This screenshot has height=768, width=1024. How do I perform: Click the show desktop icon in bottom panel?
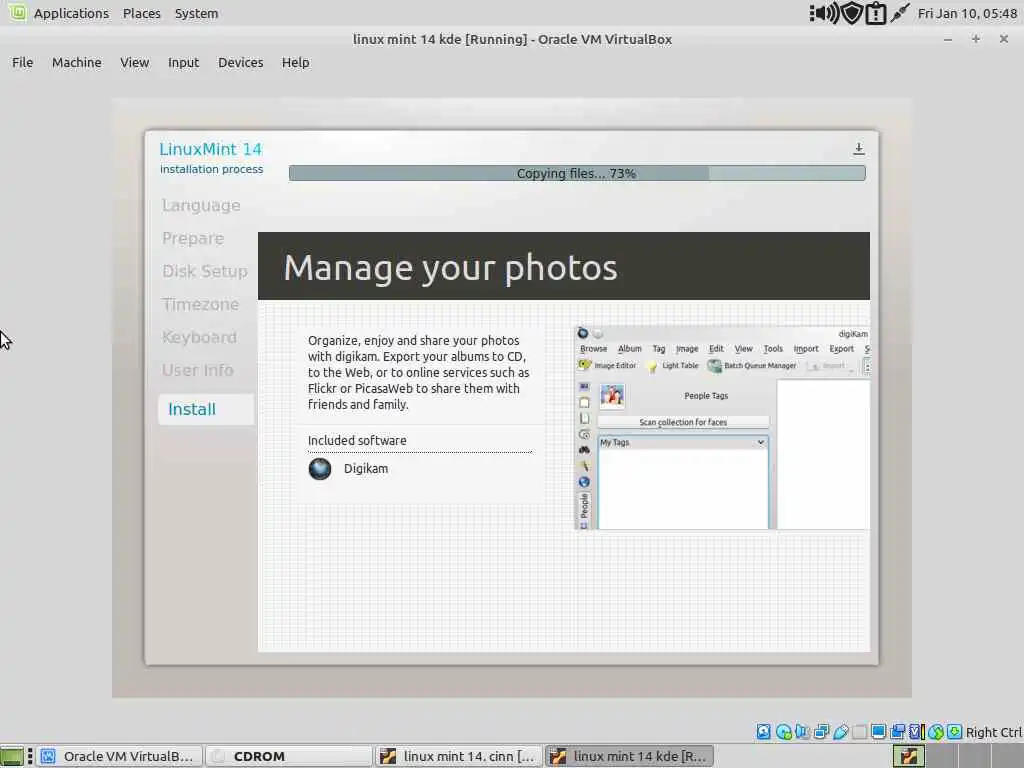tap(12, 756)
